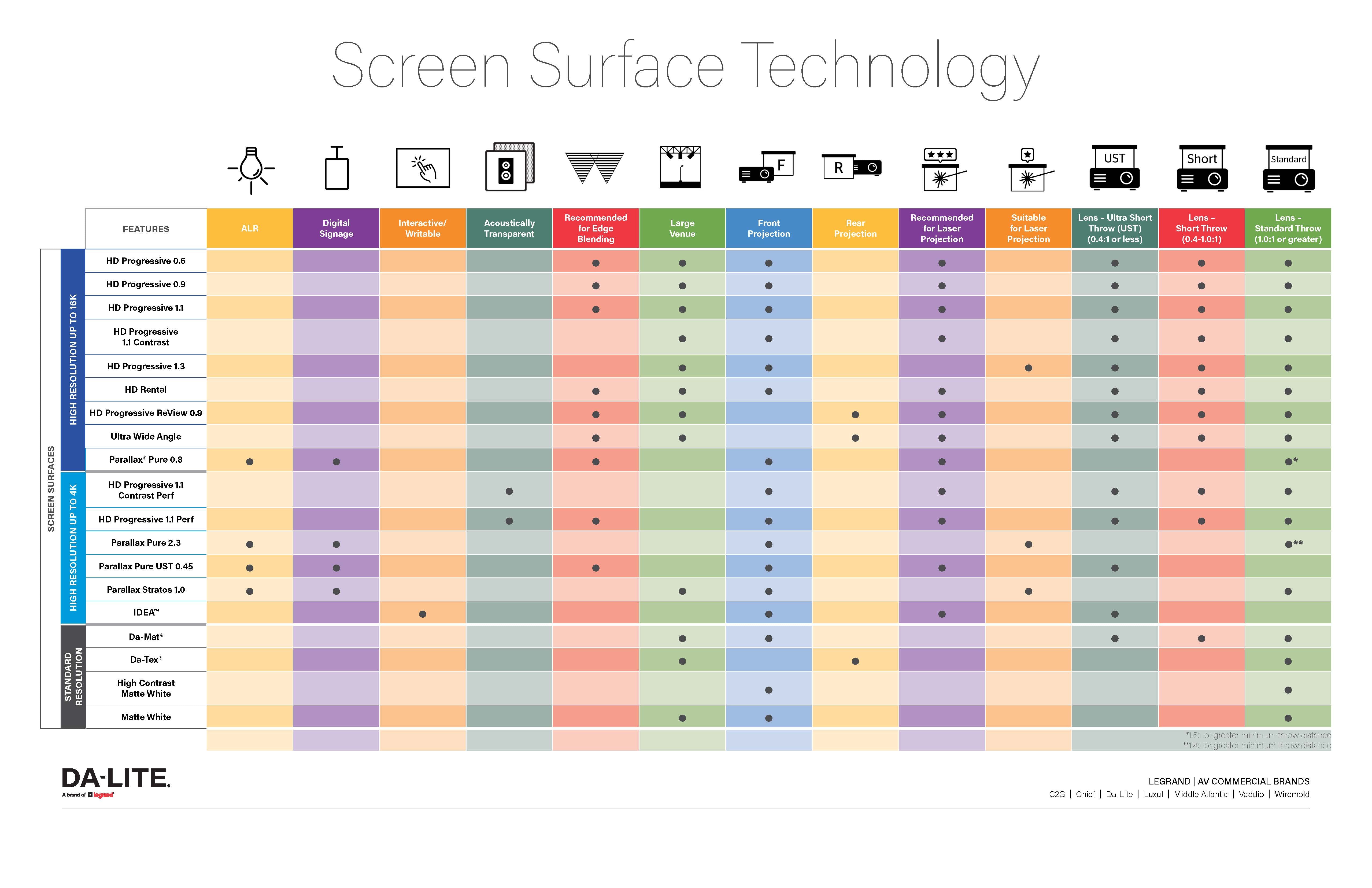Select the Acoustically Transparent speaker icon
The width and height of the screenshot is (1372, 888).
[511, 172]
